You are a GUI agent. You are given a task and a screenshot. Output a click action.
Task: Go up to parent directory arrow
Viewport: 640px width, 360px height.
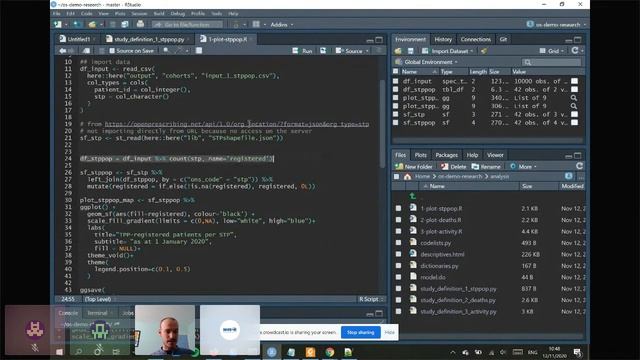pyautogui.click(x=412, y=196)
